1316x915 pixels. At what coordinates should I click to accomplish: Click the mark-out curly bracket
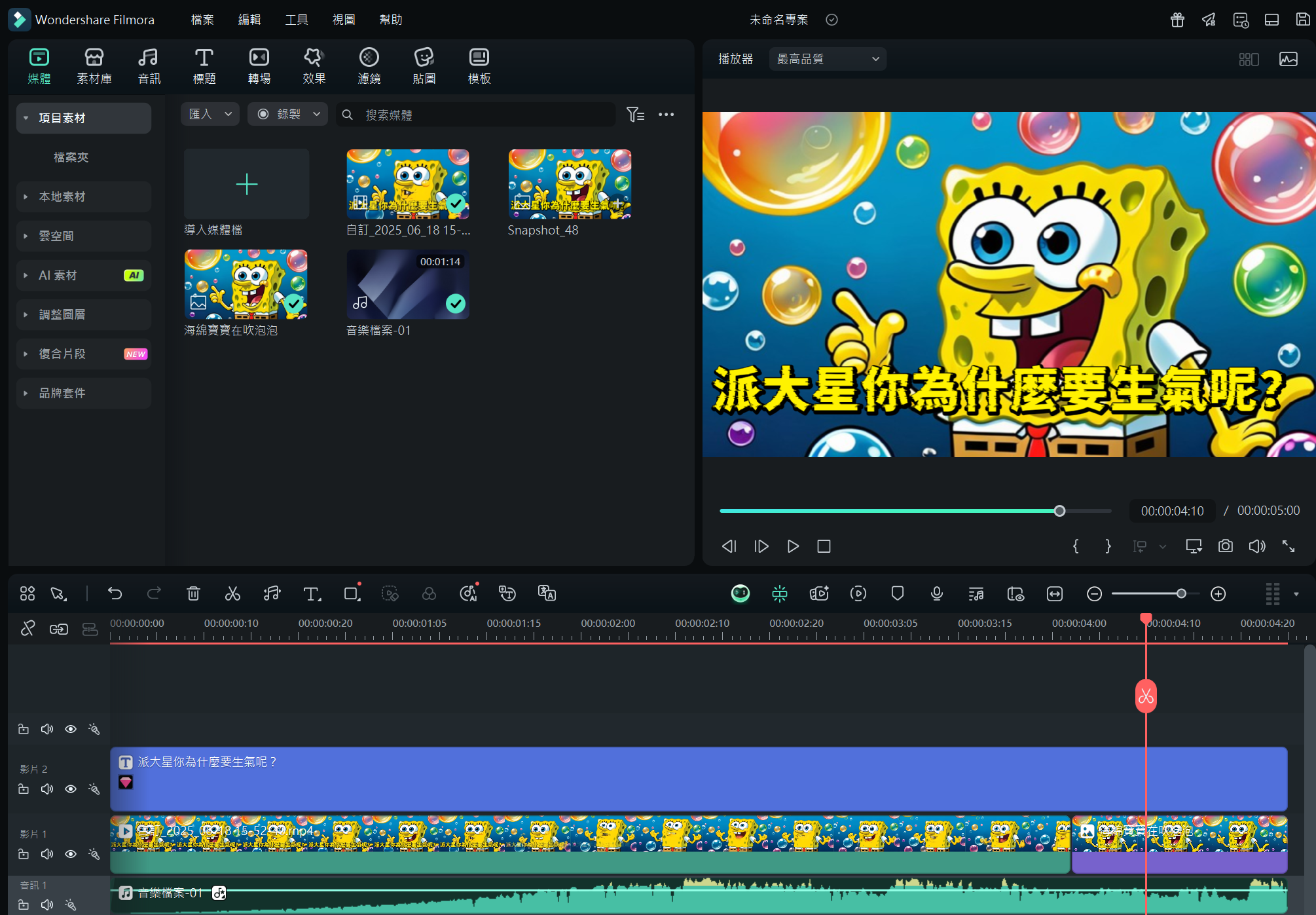(1108, 546)
